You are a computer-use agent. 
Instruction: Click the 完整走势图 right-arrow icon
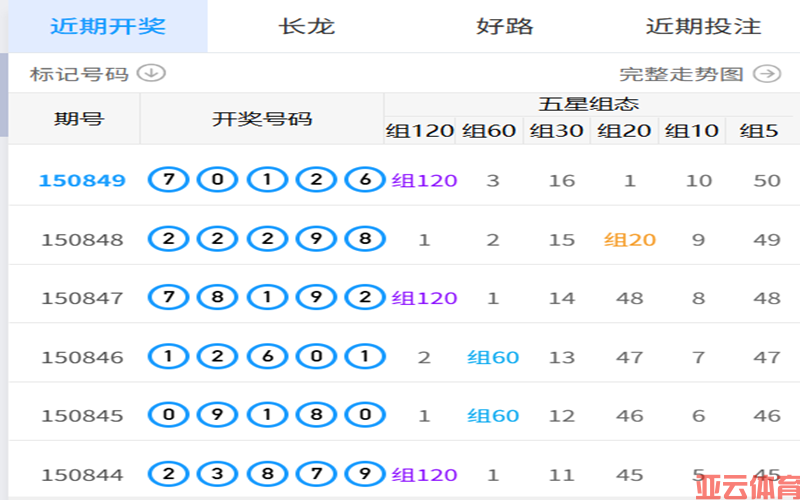767,74
